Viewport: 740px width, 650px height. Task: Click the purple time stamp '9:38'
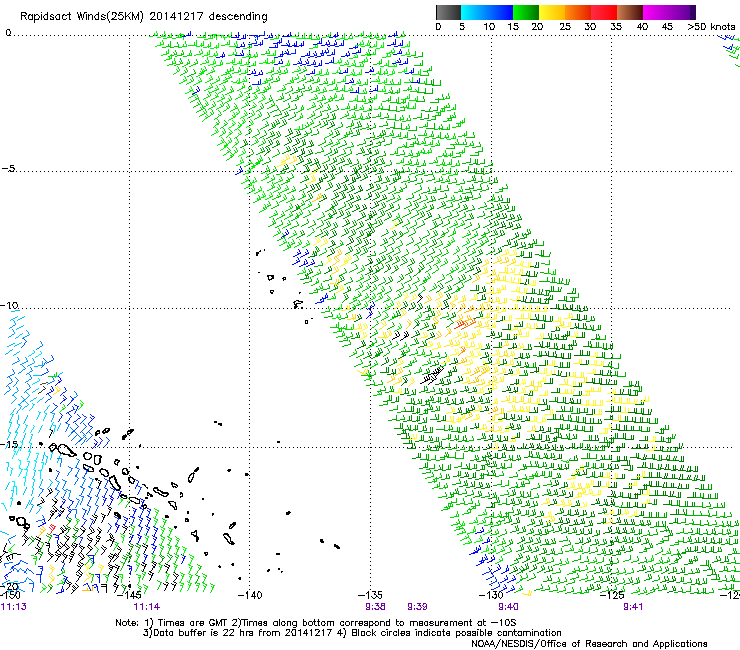[375, 607]
